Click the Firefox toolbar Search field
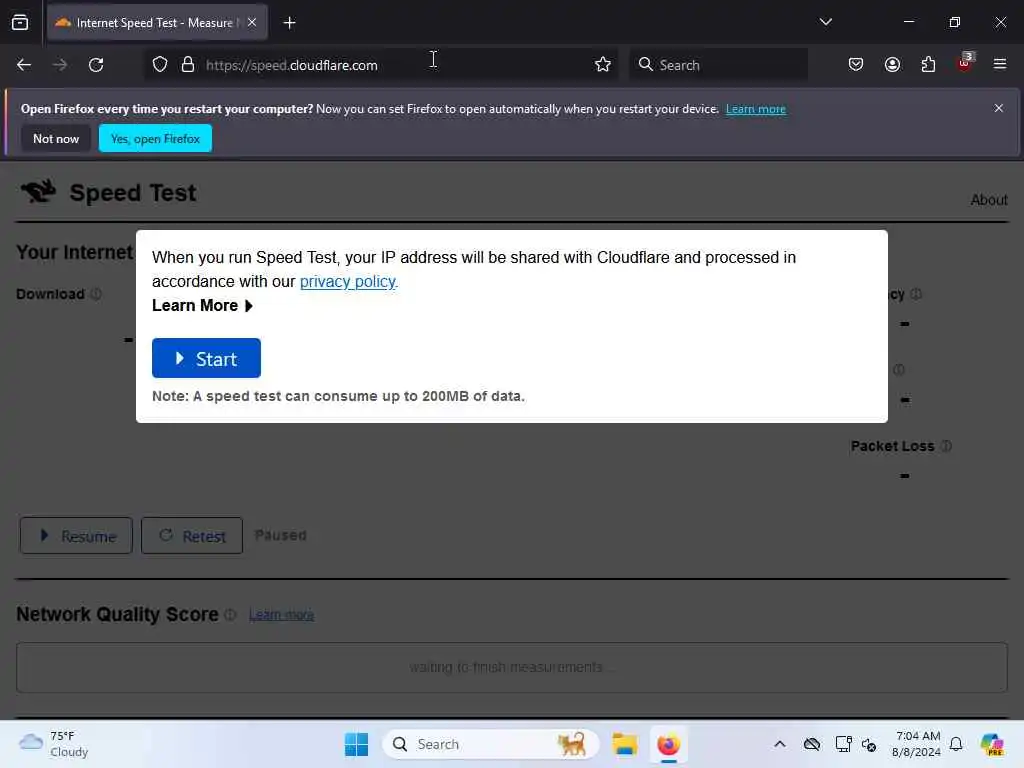The width and height of the screenshot is (1024, 768). (x=718, y=65)
